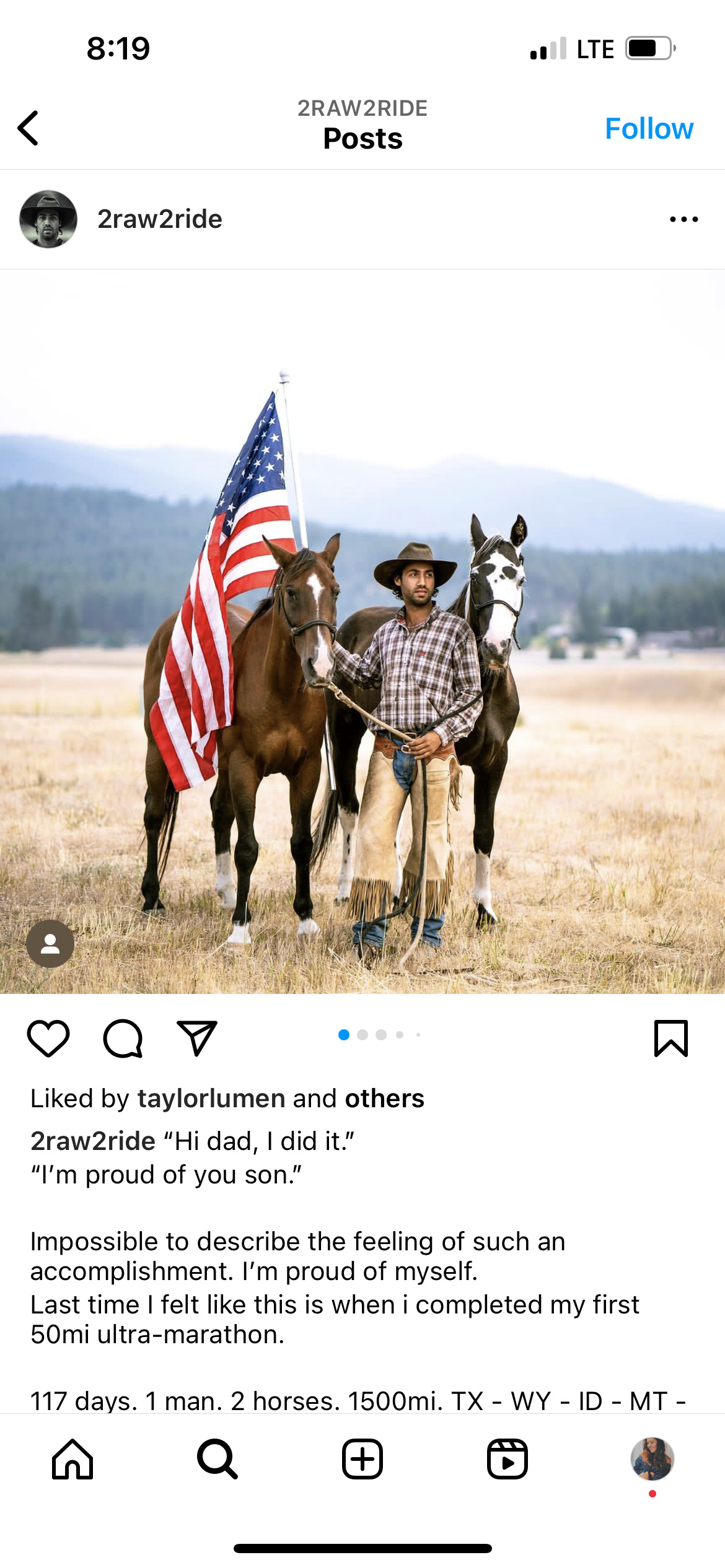Save post with bookmark icon
Screen dimensions: 725x1568
click(671, 1038)
